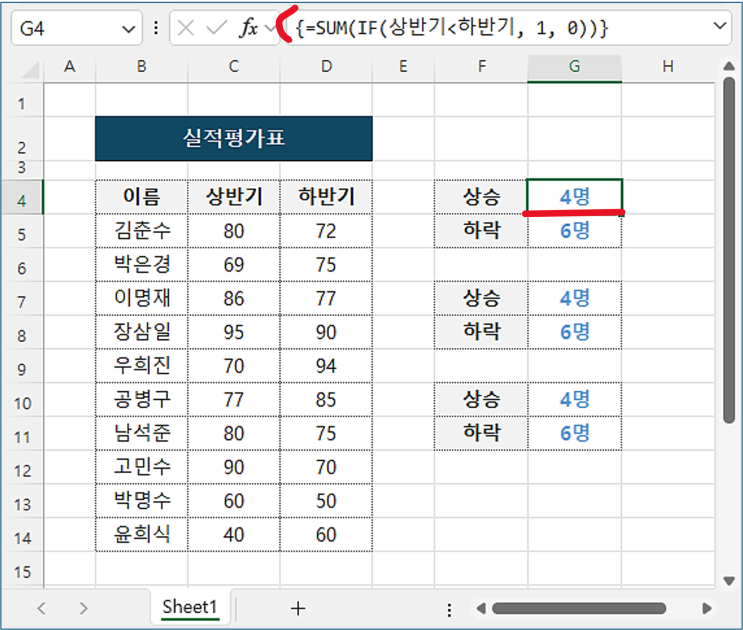
Task: Click next sheet navigation arrow
Action: 83,608
